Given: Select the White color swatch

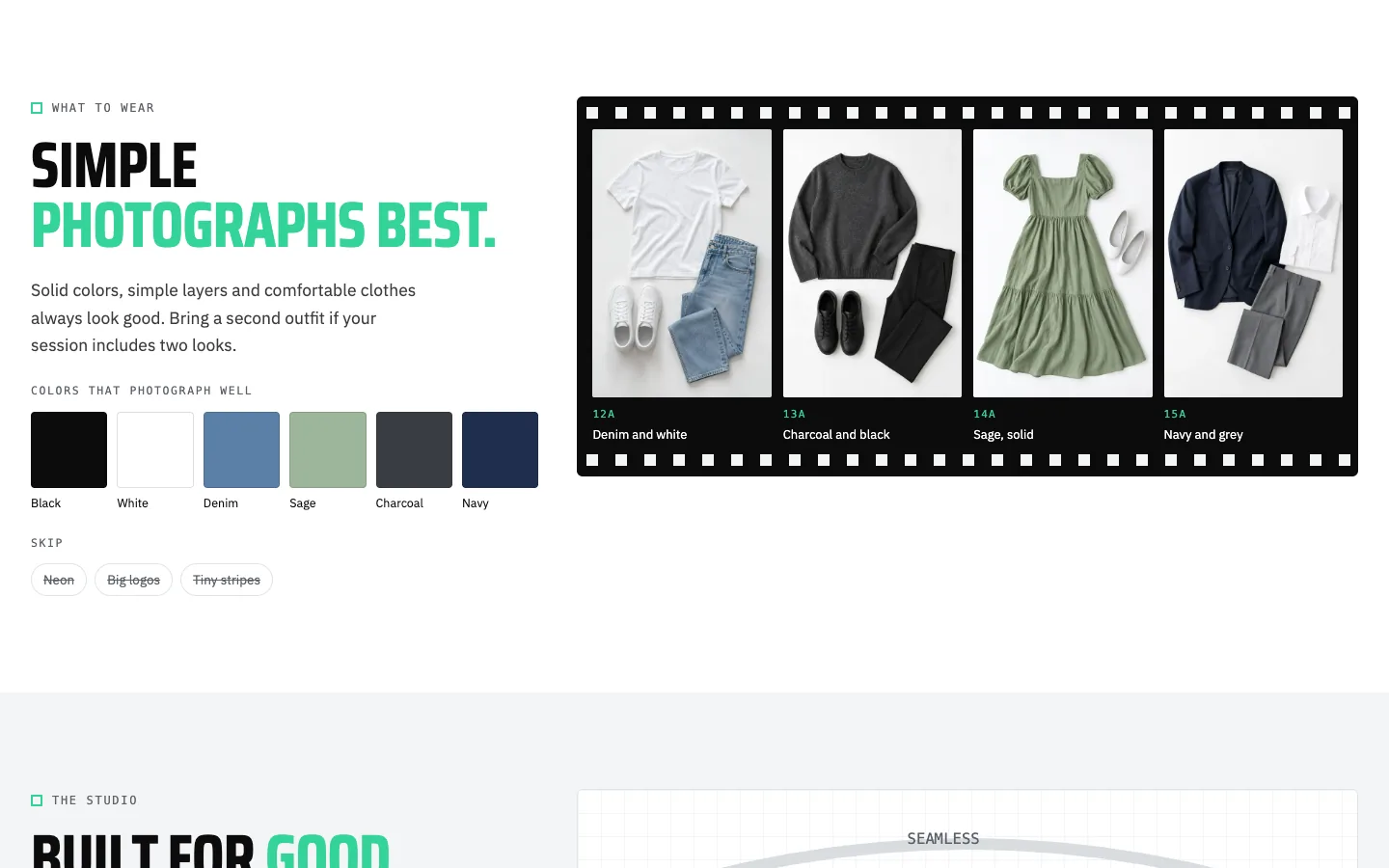Looking at the screenshot, I should pyautogui.click(x=155, y=449).
